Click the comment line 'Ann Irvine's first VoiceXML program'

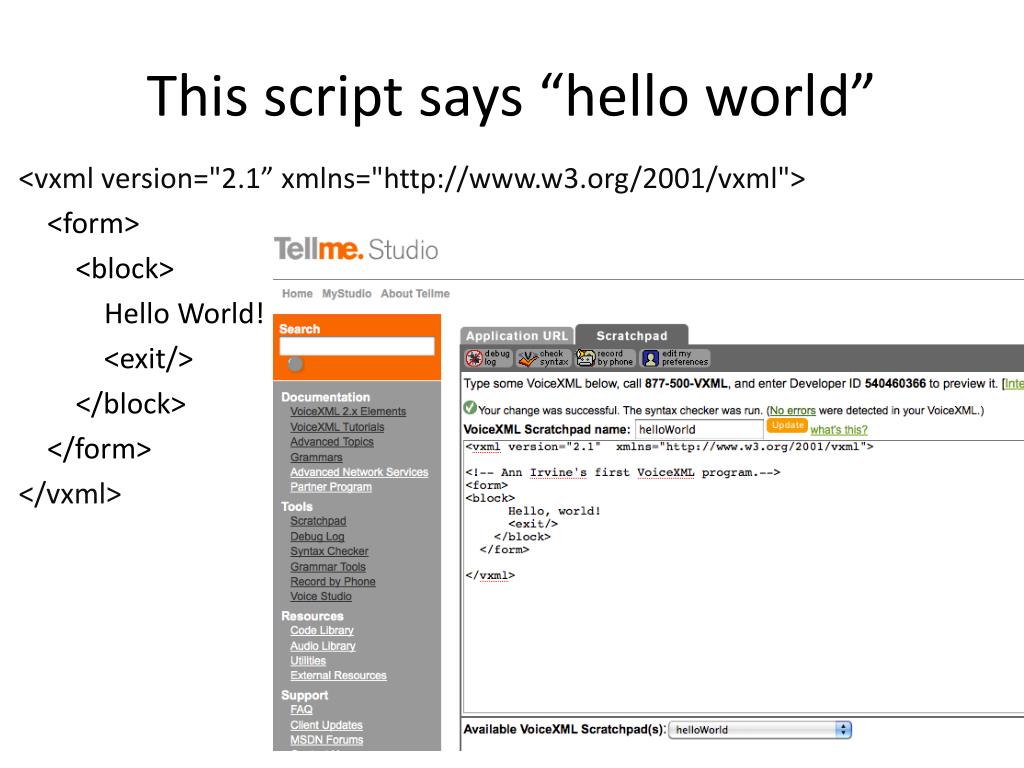tap(622, 472)
